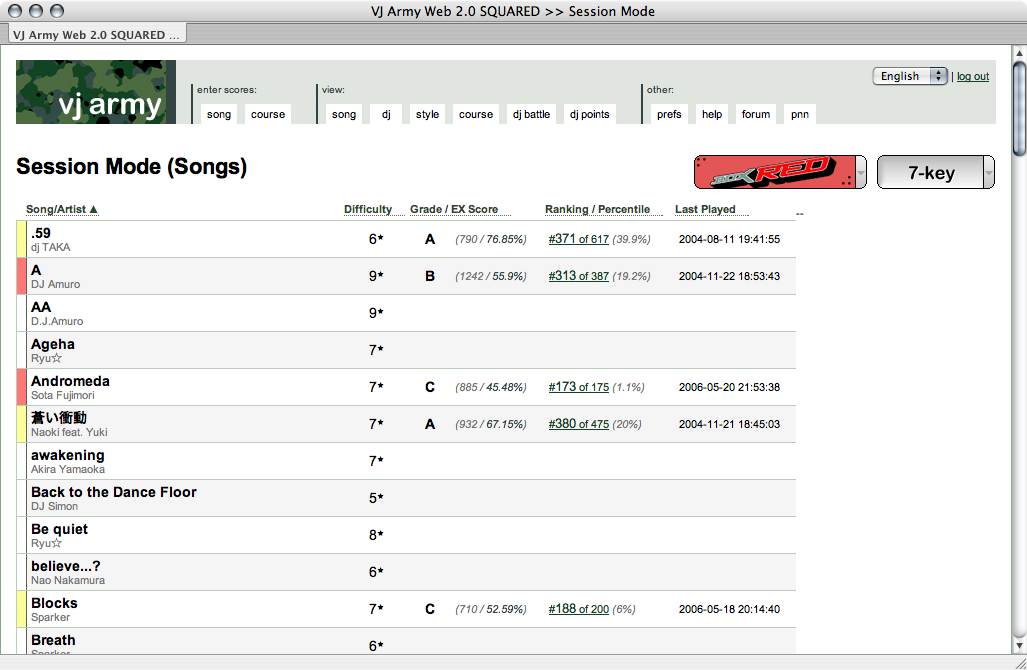The height and width of the screenshot is (670, 1027).
Task: Switch to the style view tab
Action: coord(427,114)
